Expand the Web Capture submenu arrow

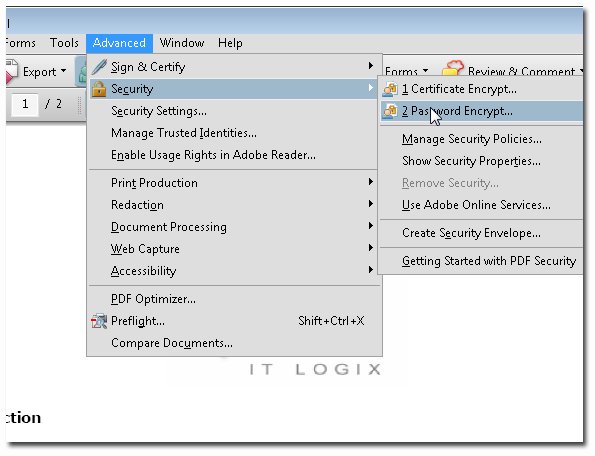(x=370, y=248)
